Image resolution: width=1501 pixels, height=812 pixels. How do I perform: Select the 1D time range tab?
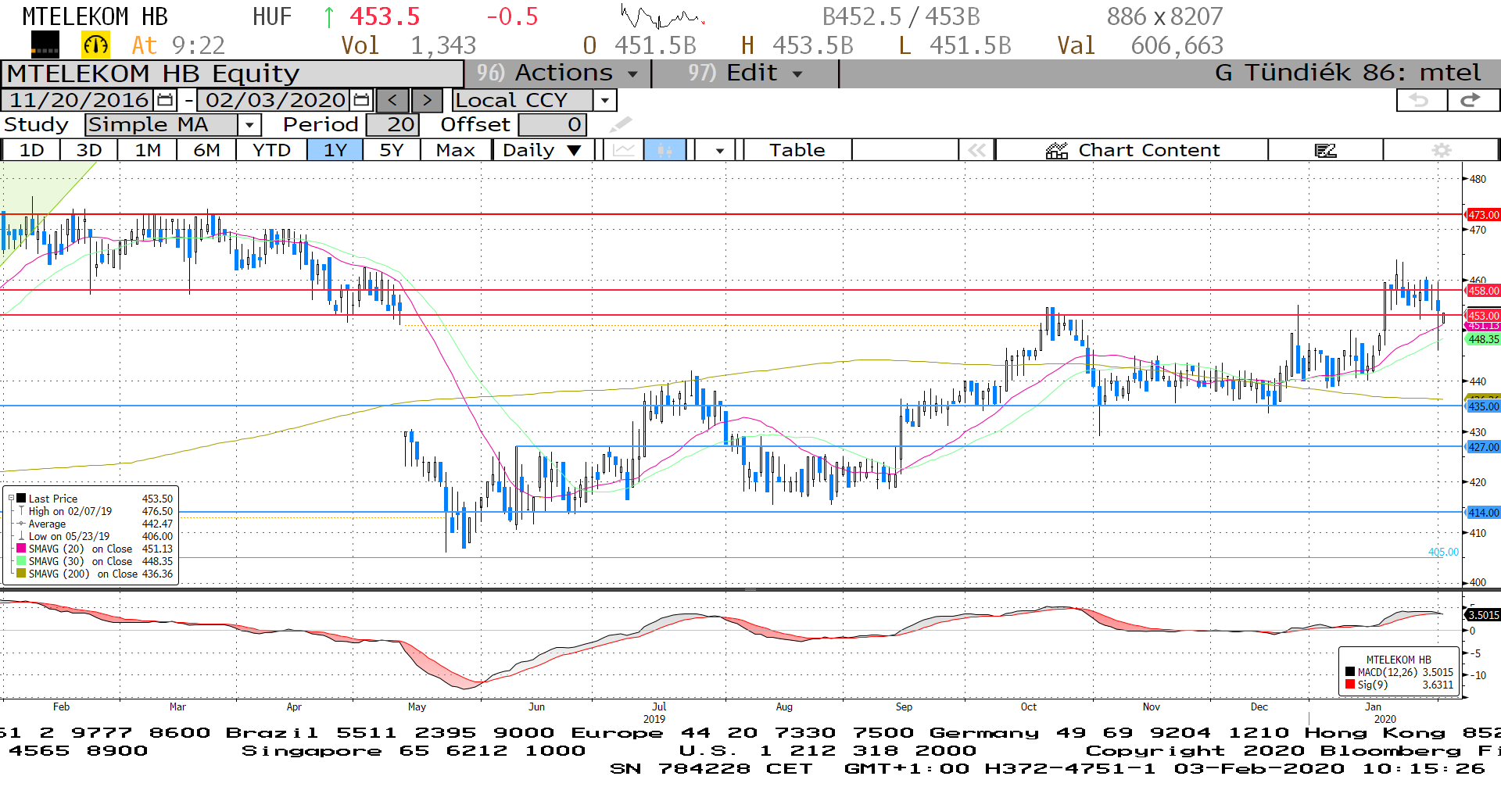coord(32,150)
